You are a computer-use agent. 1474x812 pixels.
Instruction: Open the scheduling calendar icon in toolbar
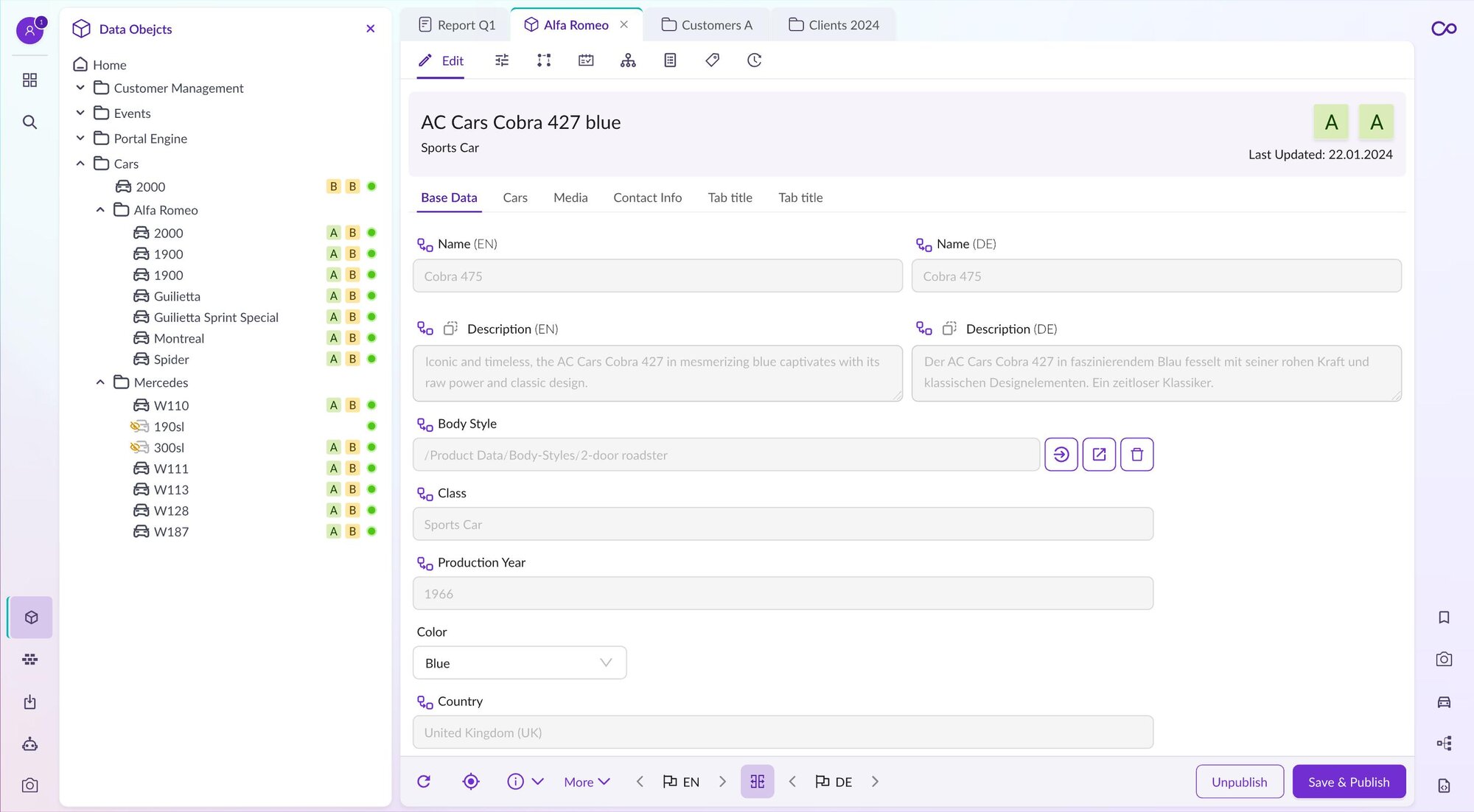click(586, 60)
